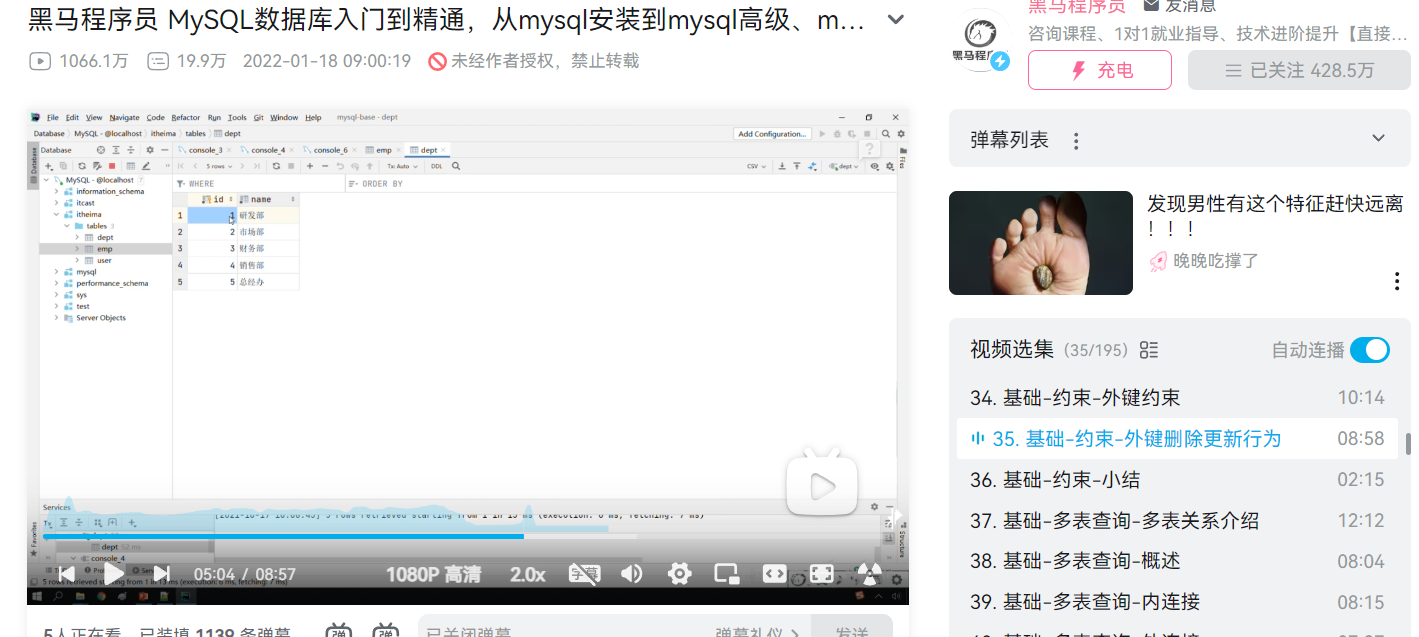
Task: Switch the 视频选集 list layout
Action: pyautogui.click(x=1149, y=350)
